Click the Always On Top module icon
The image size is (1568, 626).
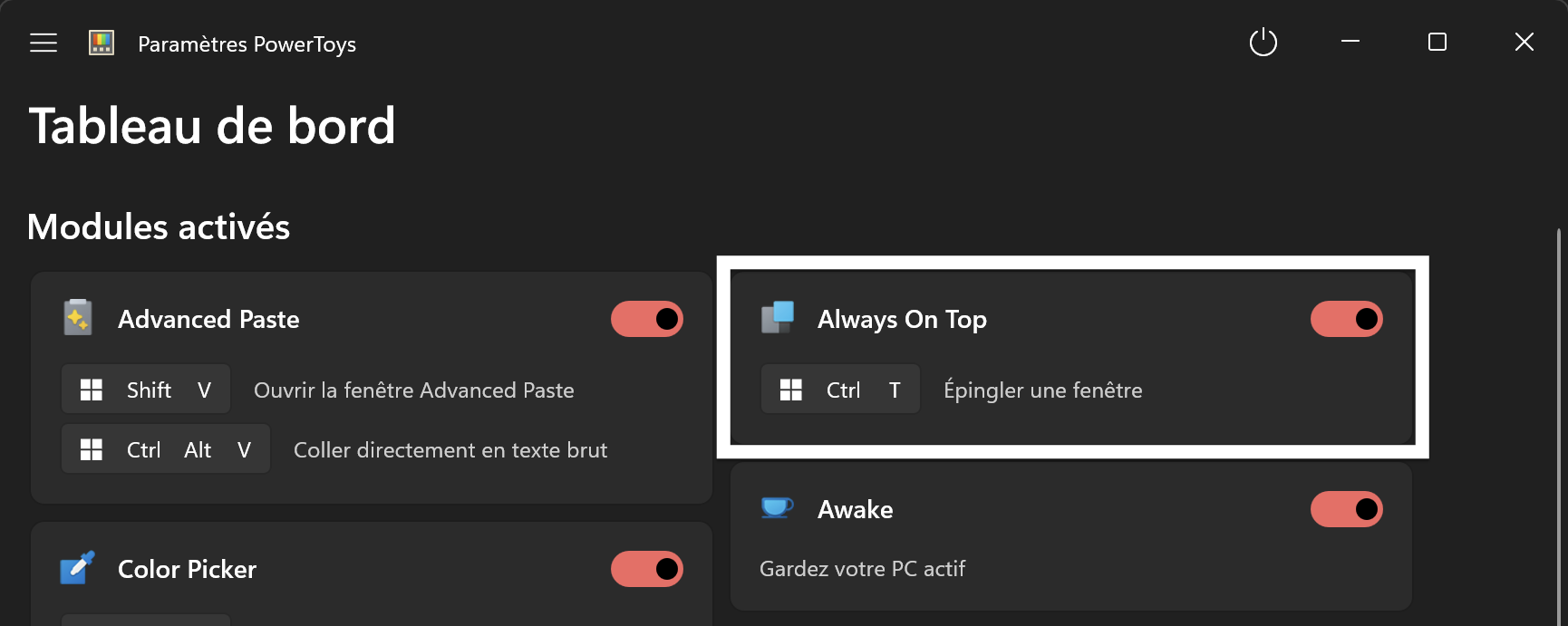[778, 318]
